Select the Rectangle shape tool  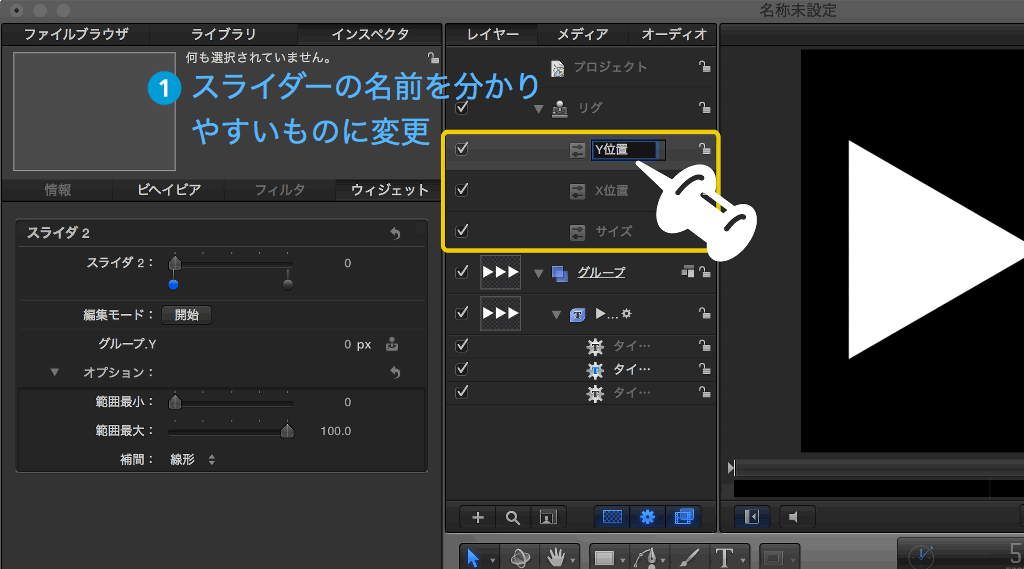tap(604, 558)
